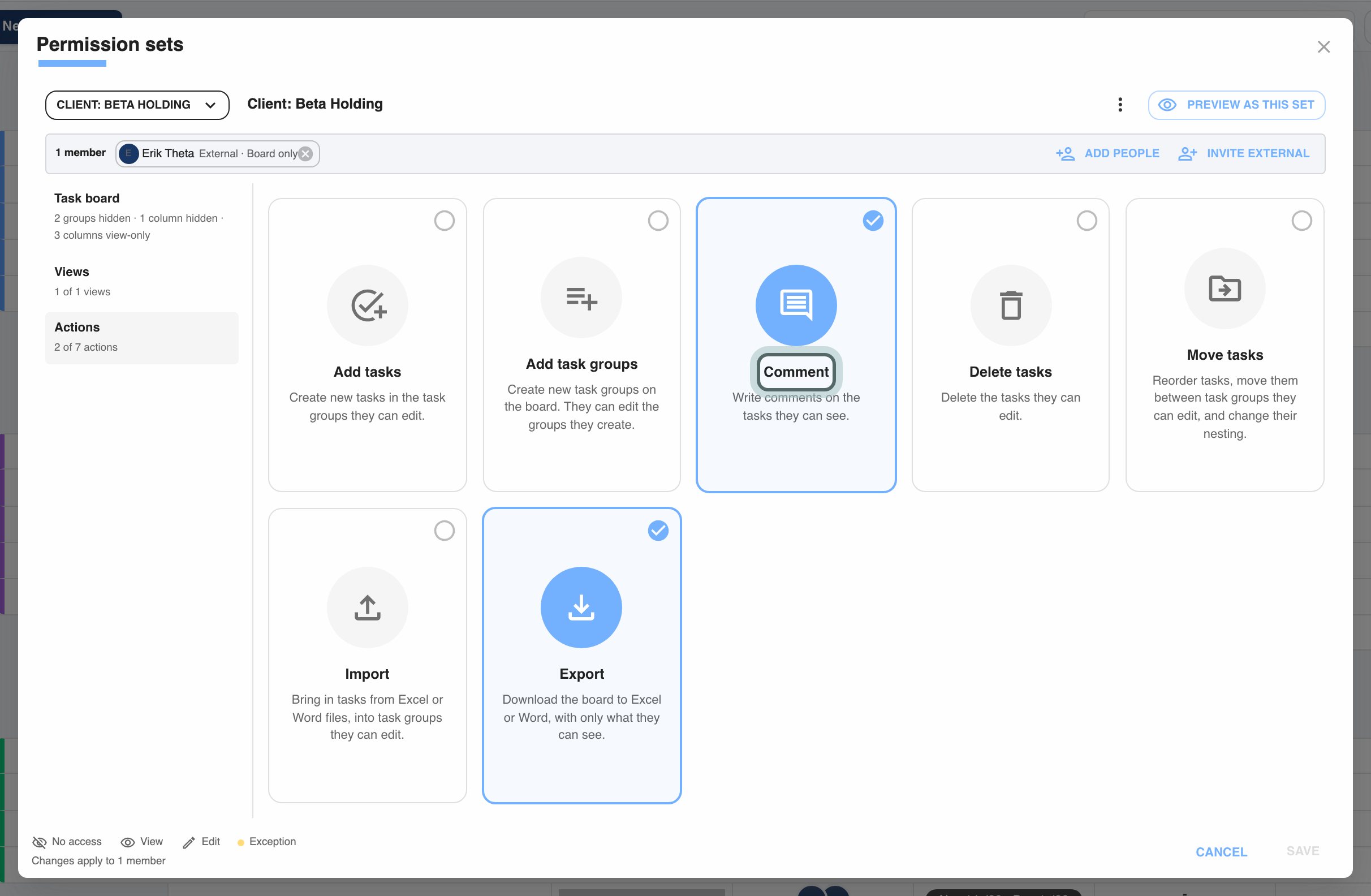Click the Import upload icon
This screenshot has height=896, width=1371.
(x=368, y=608)
